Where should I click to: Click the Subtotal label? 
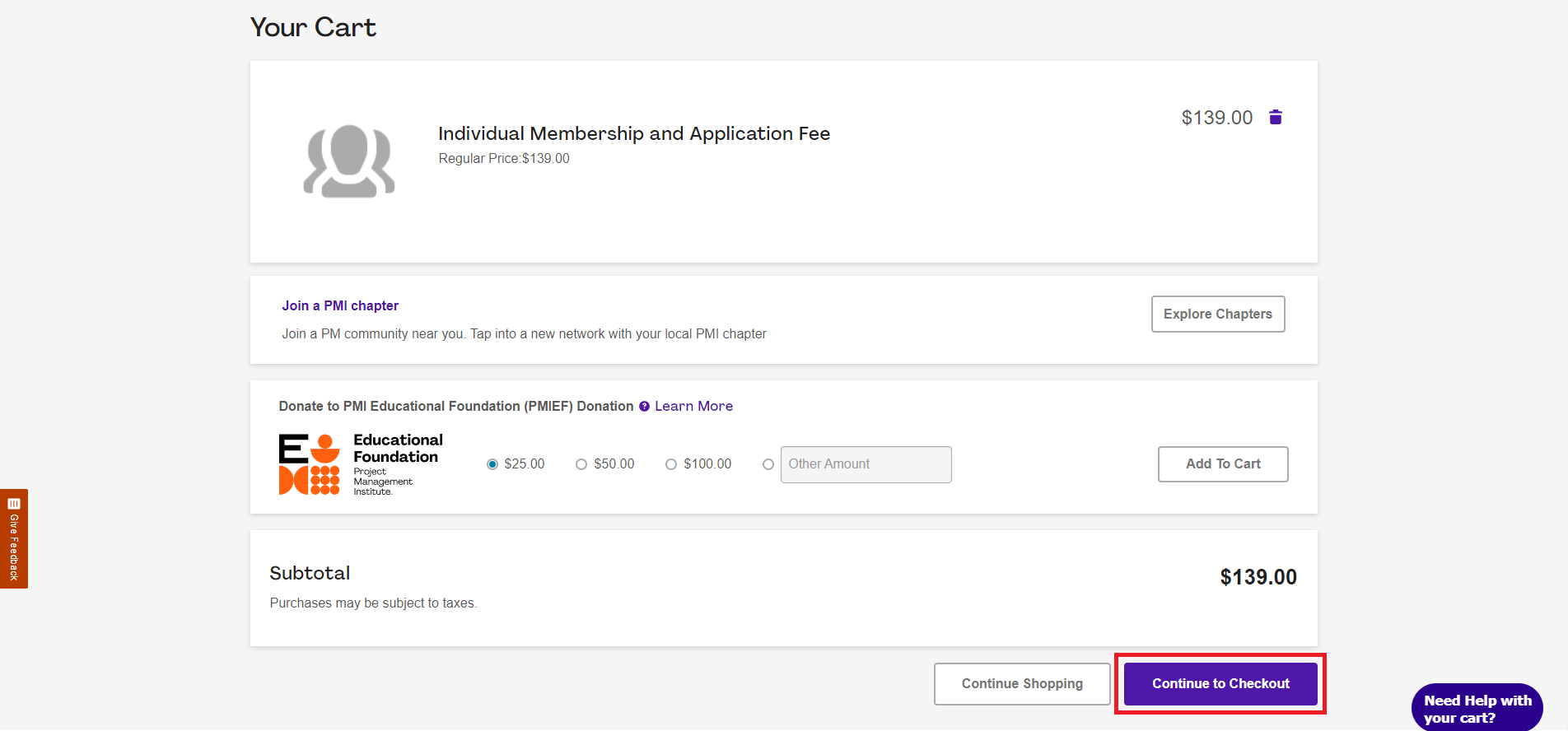[310, 573]
